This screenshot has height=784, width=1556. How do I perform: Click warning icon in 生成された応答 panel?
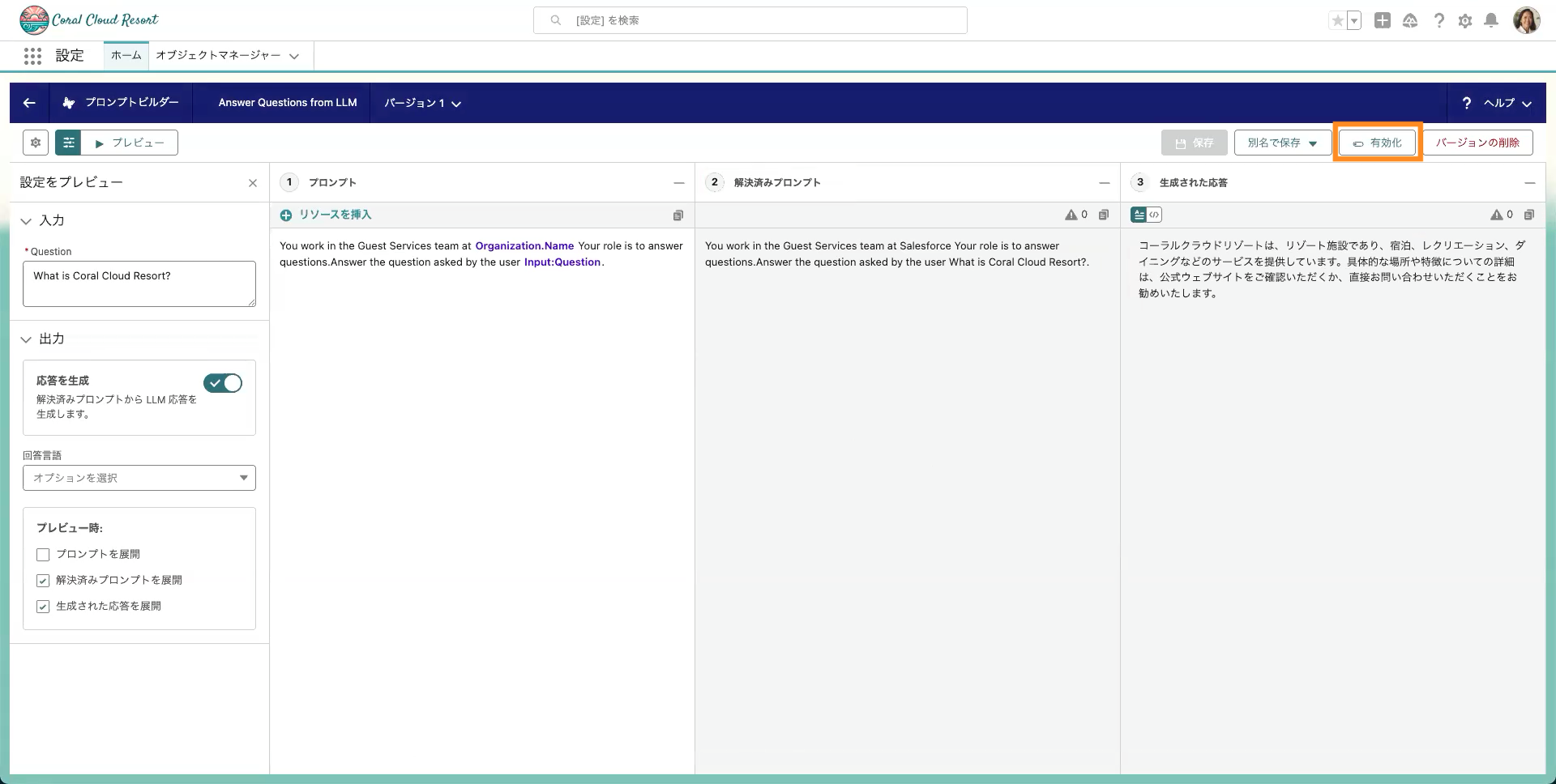click(x=1497, y=215)
